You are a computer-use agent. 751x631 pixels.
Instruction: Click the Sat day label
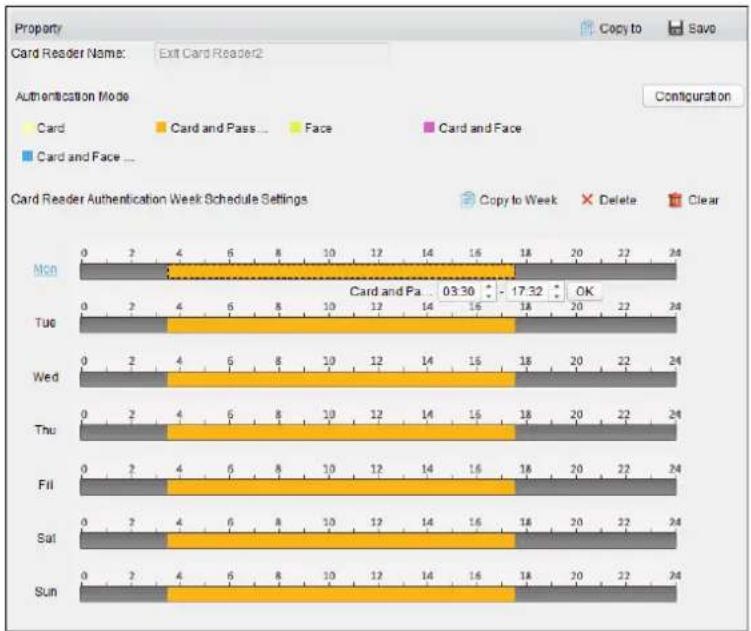click(x=46, y=538)
